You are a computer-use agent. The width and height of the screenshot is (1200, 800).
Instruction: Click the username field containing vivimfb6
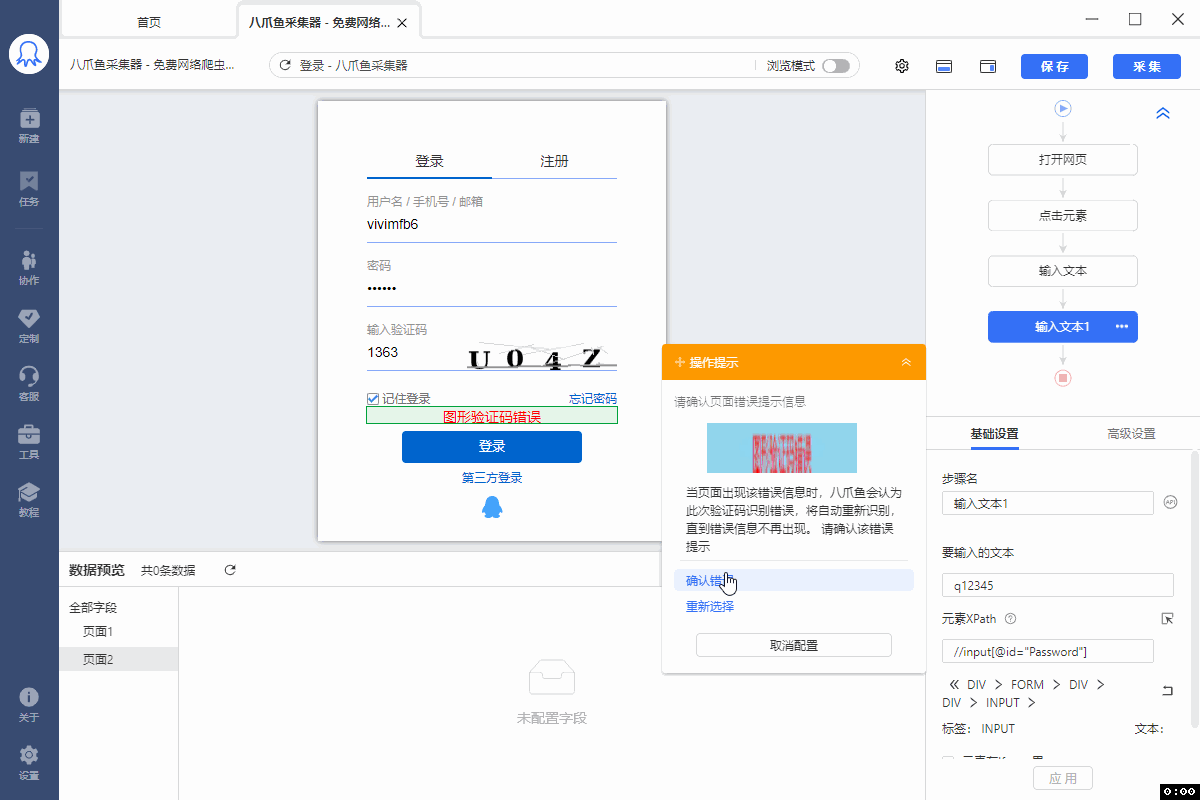pos(492,224)
